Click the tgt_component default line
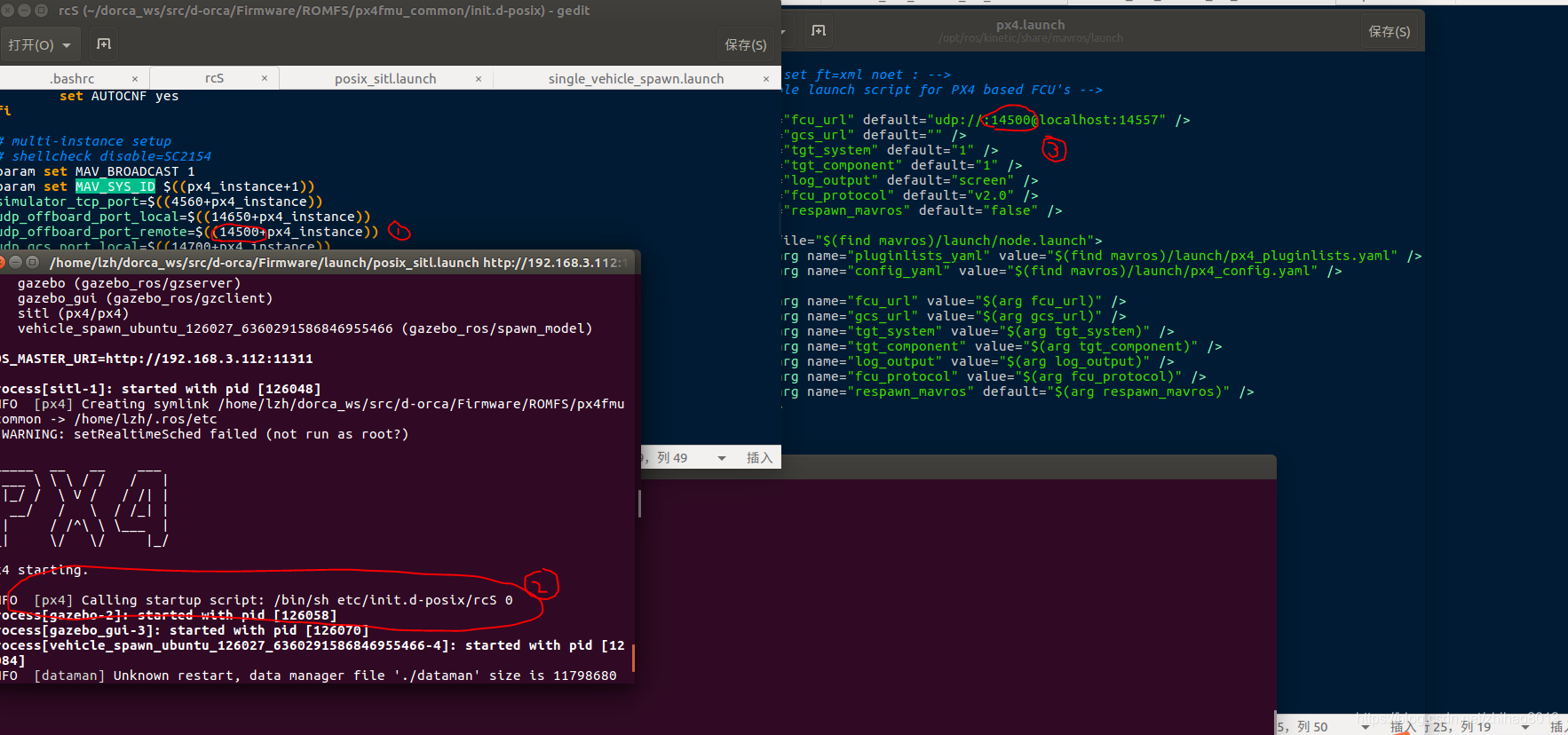This screenshot has height=735, width=1568. (x=903, y=165)
